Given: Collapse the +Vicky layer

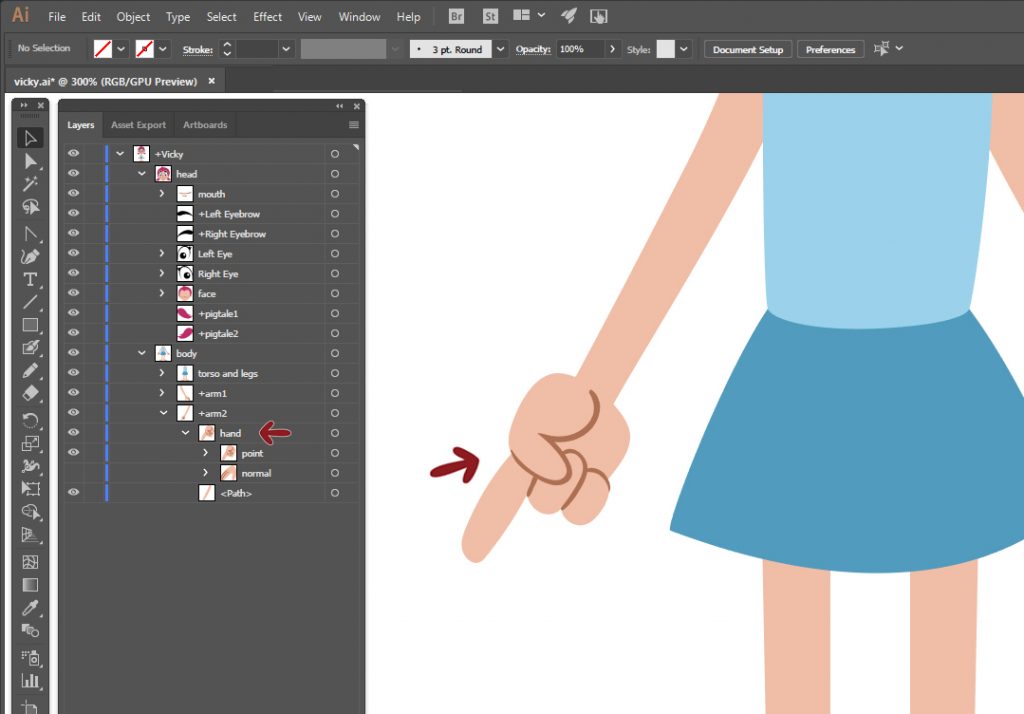Looking at the screenshot, I should click(120, 154).
